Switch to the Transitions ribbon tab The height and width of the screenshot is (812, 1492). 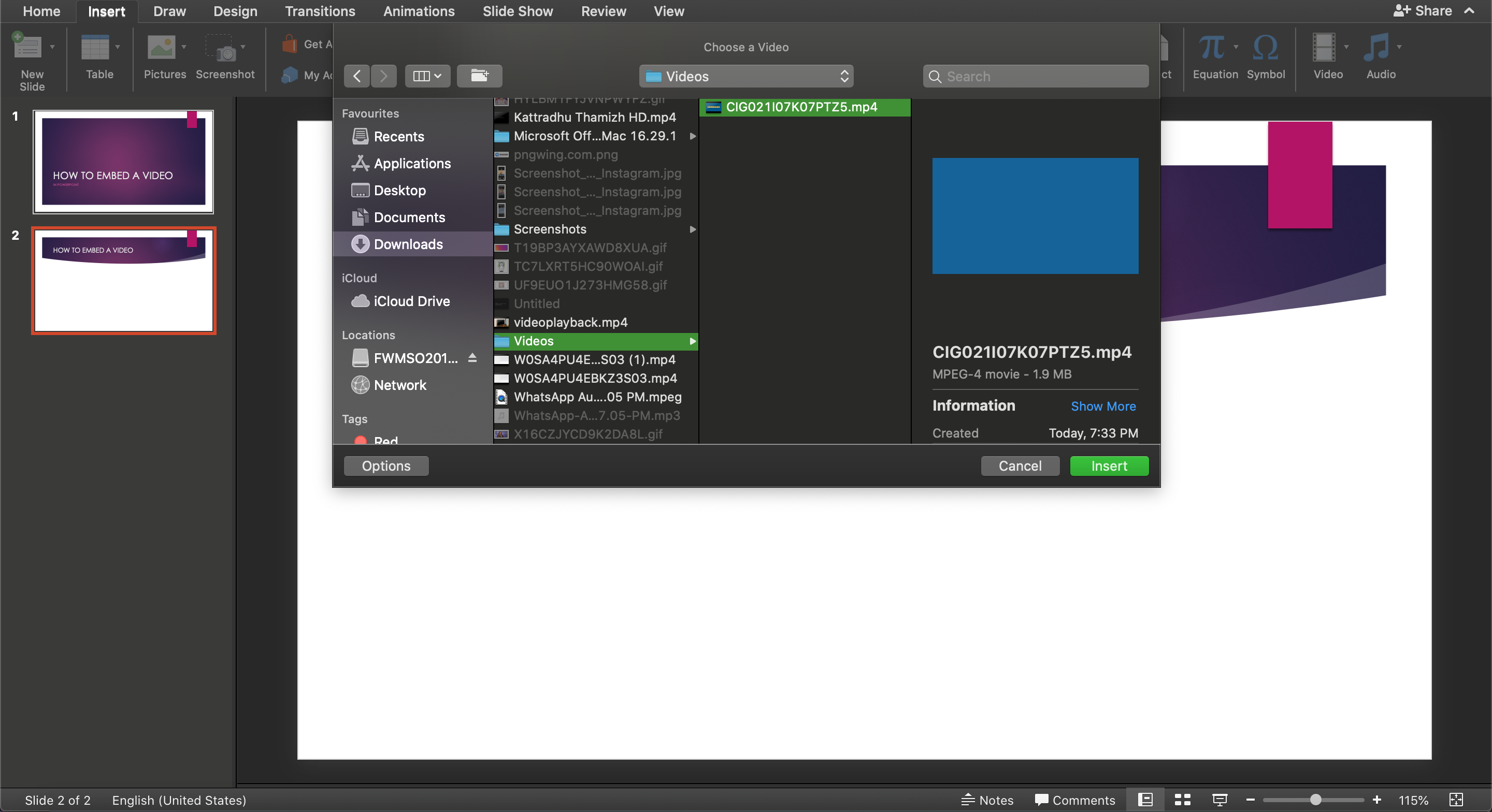coord(320,11)
